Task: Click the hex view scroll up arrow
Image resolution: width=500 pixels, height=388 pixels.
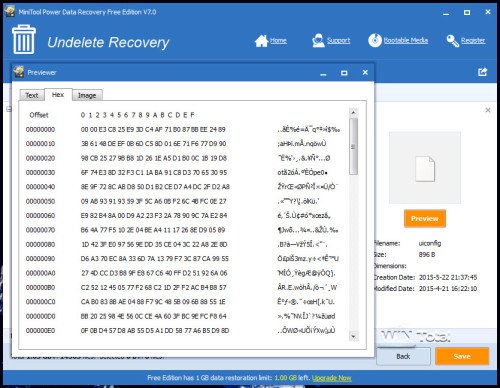Action: tap(354, 112)
